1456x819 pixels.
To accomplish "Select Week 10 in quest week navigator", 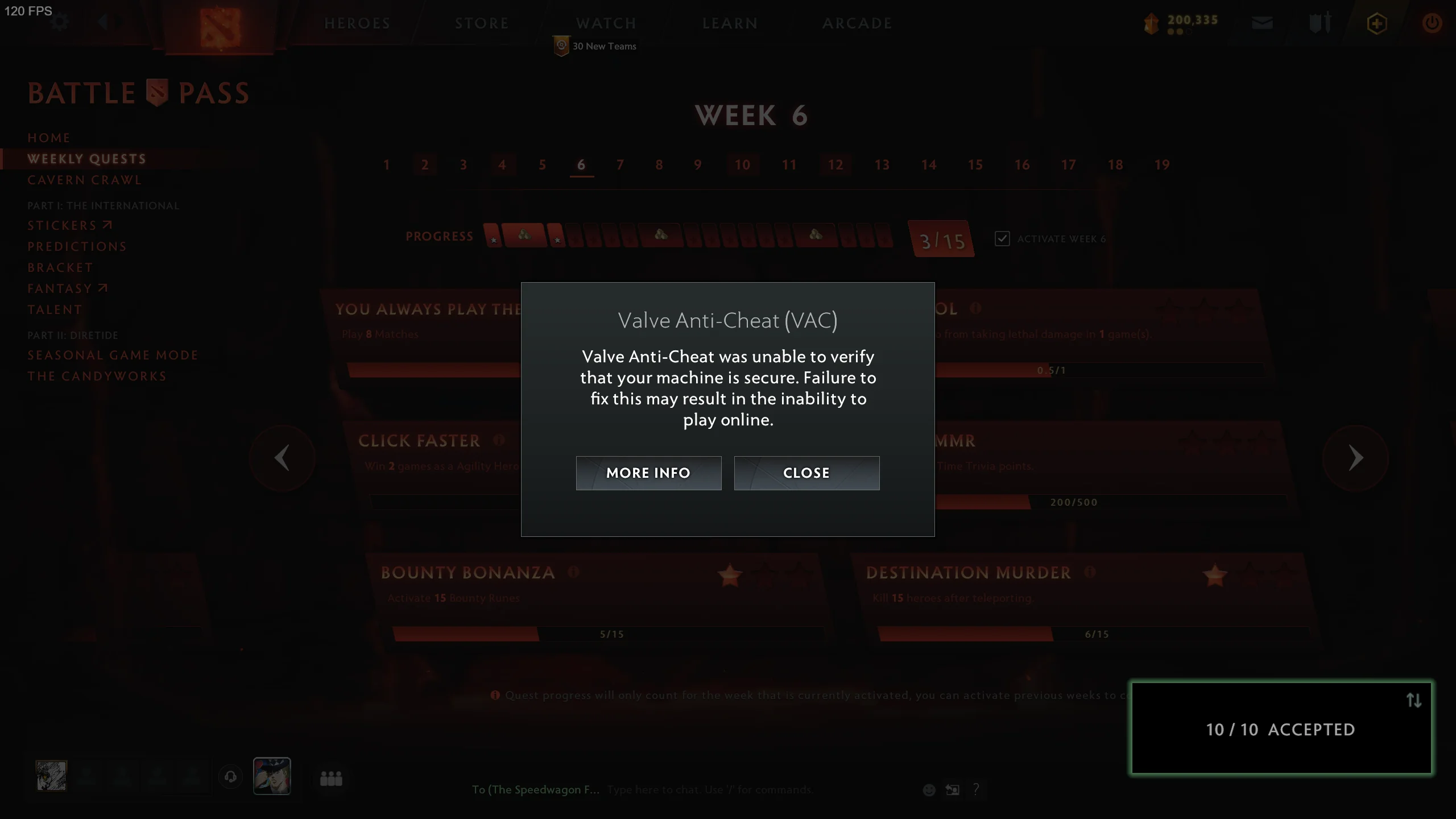I will pos(742,165).
